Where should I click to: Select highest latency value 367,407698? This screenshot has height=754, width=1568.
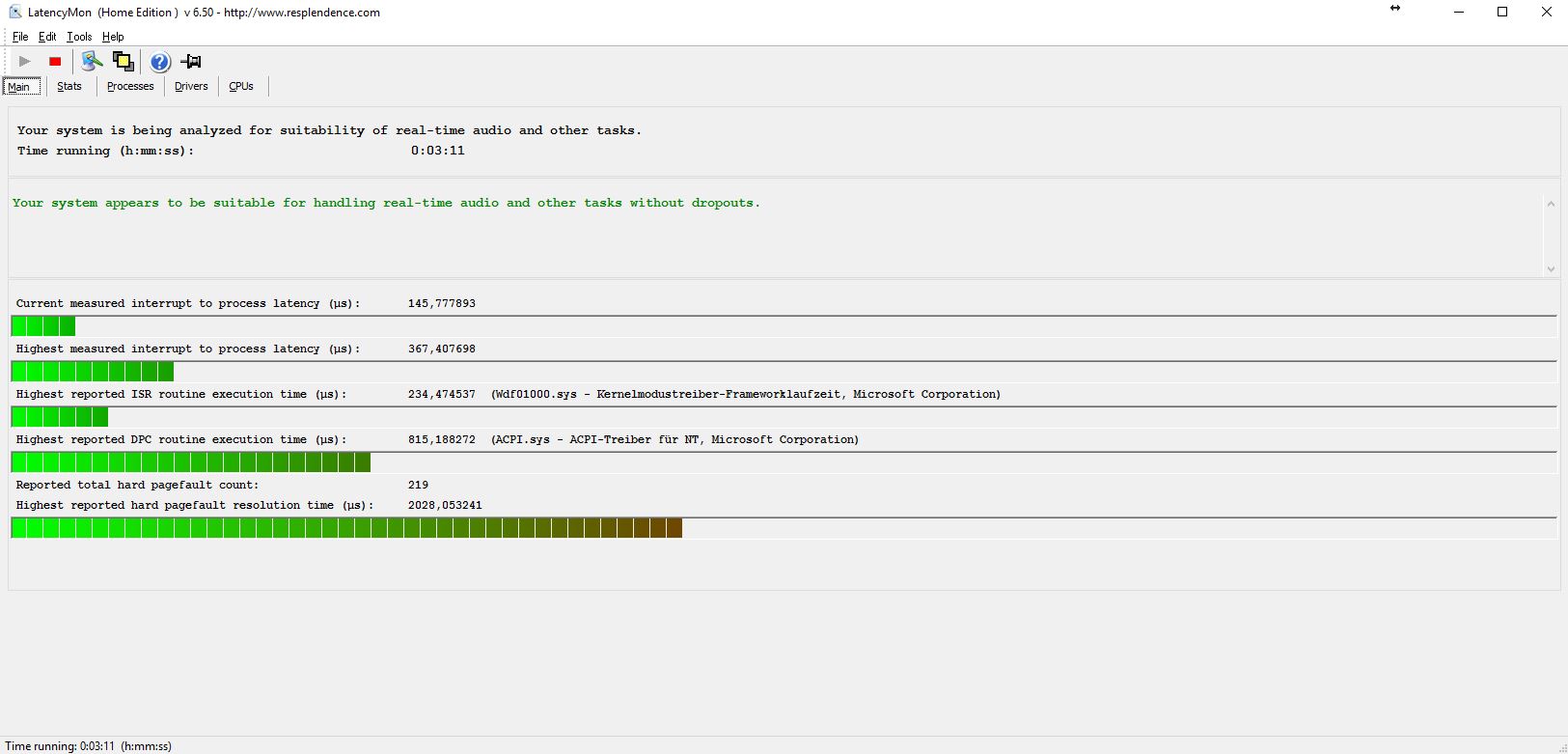point(442,349)
